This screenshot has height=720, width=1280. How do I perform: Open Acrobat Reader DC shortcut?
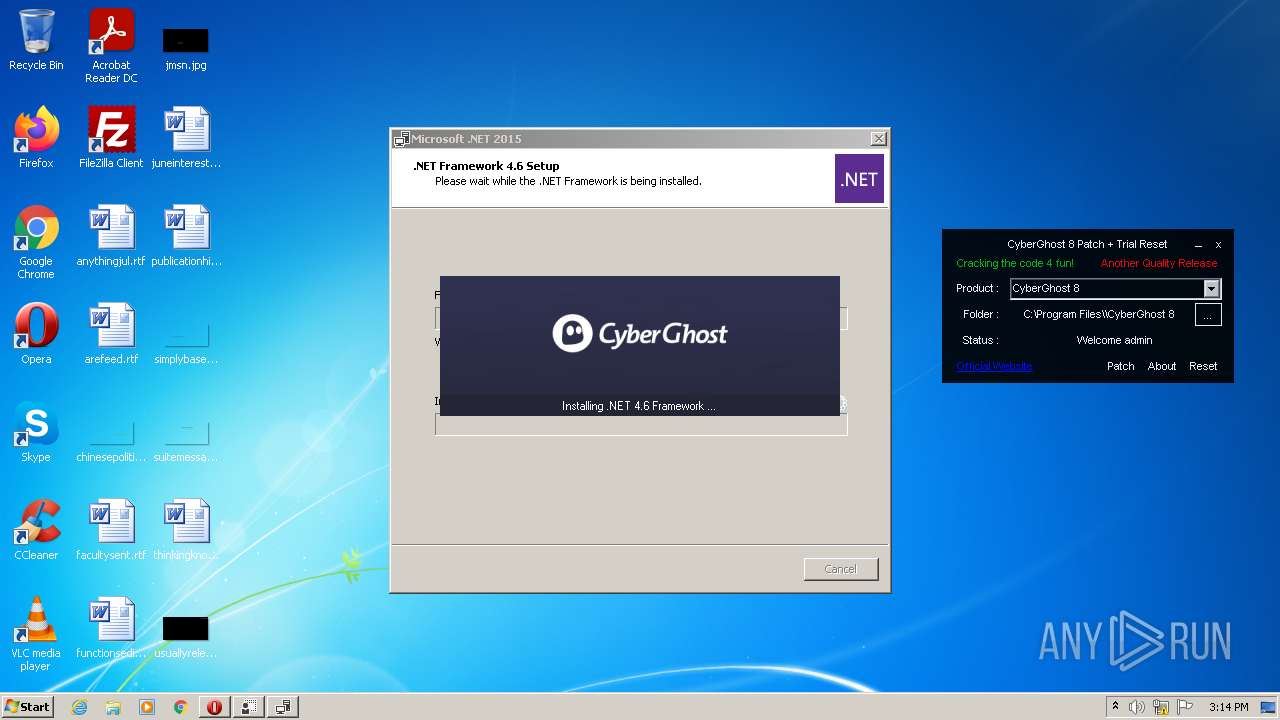coord(111,46)
